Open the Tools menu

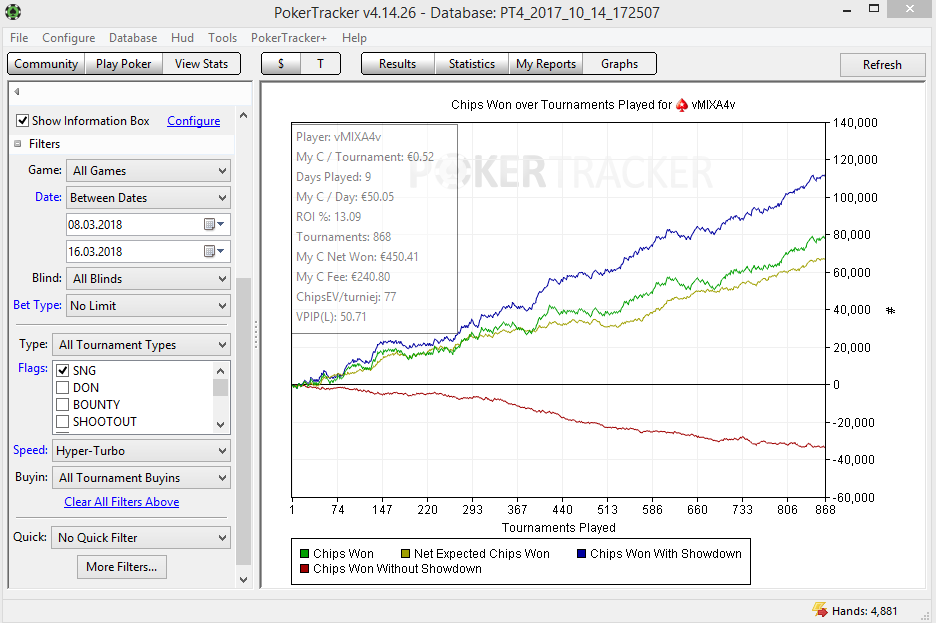click(223, 38)
